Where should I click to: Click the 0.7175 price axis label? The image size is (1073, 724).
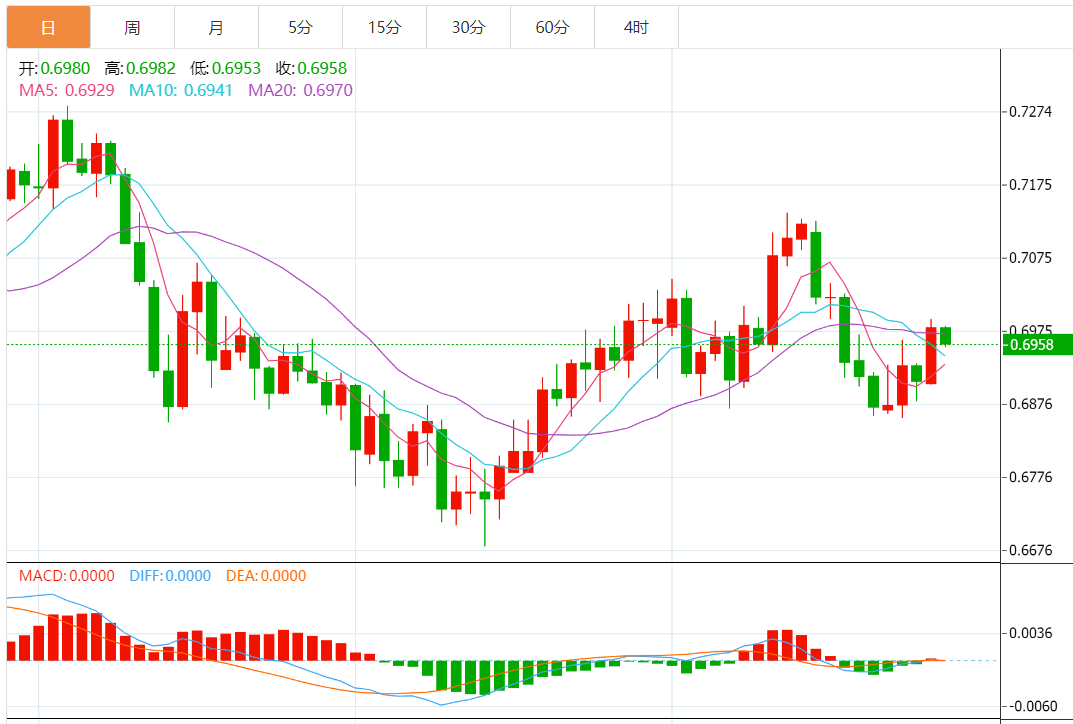click(x=1031, y=185)
